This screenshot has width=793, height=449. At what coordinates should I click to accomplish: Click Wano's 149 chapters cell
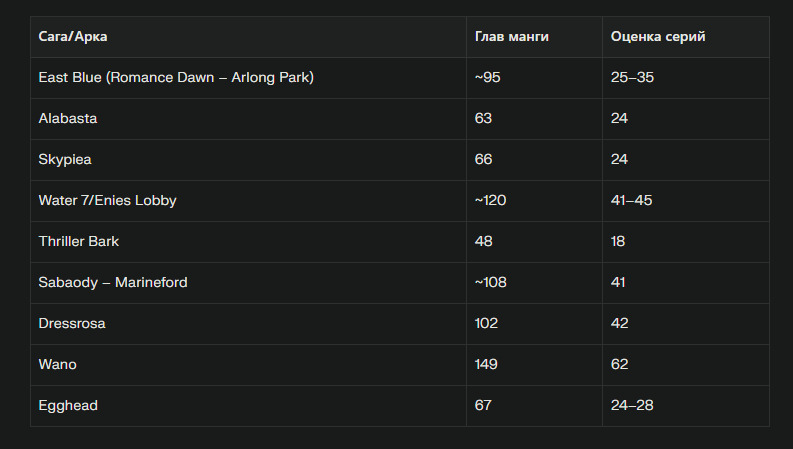[486, 365]
